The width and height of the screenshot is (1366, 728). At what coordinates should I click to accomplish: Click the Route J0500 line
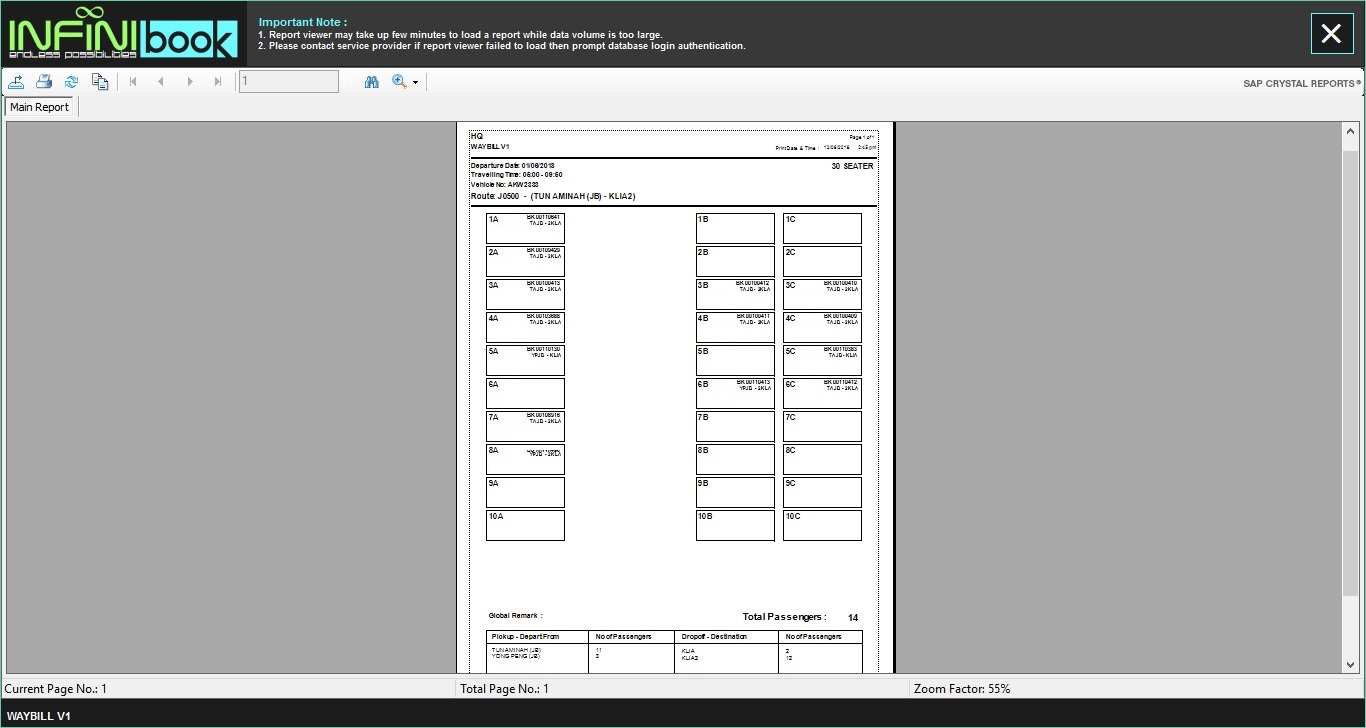pyautogui.click(x=553, y=196)
